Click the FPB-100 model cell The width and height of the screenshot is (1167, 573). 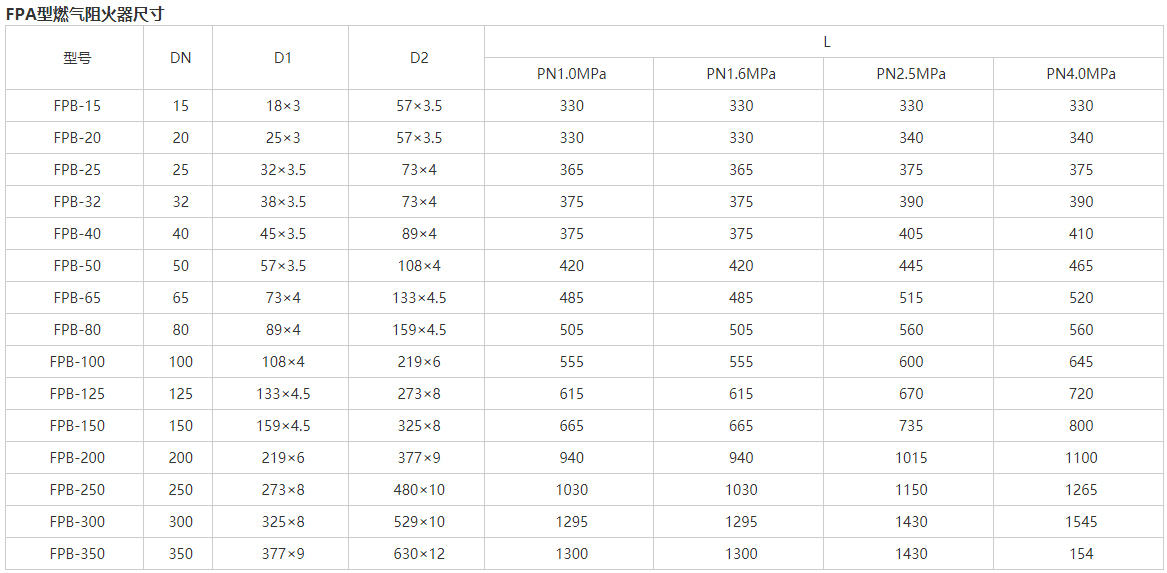pyautogui.click(x=77, y=362)
